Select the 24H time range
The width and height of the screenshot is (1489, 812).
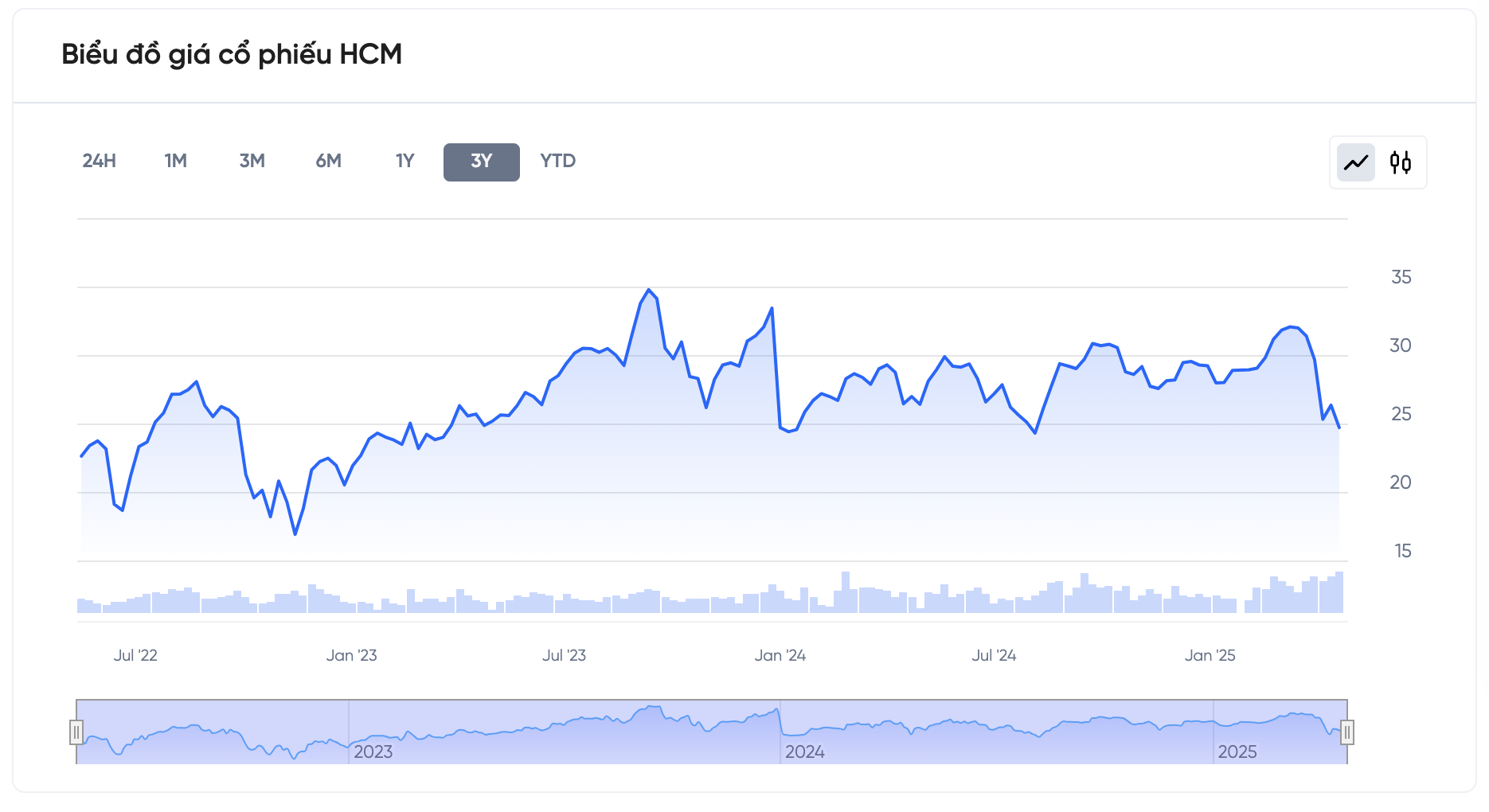point(100,162)
